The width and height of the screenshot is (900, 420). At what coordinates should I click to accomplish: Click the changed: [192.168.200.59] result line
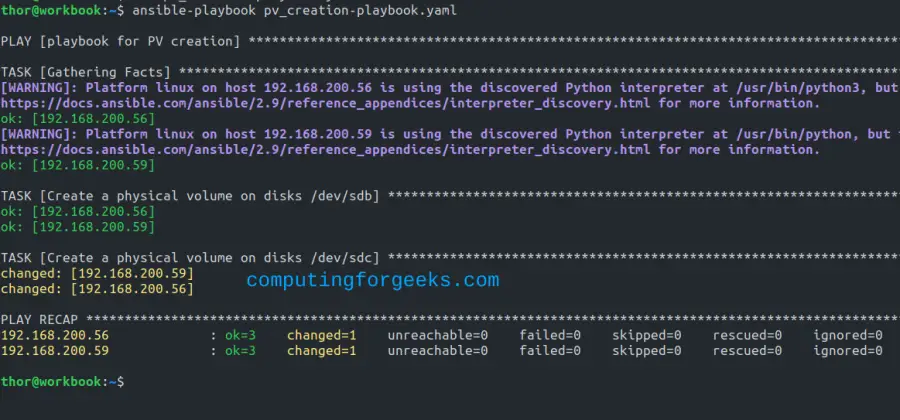(x=97, y=273)
